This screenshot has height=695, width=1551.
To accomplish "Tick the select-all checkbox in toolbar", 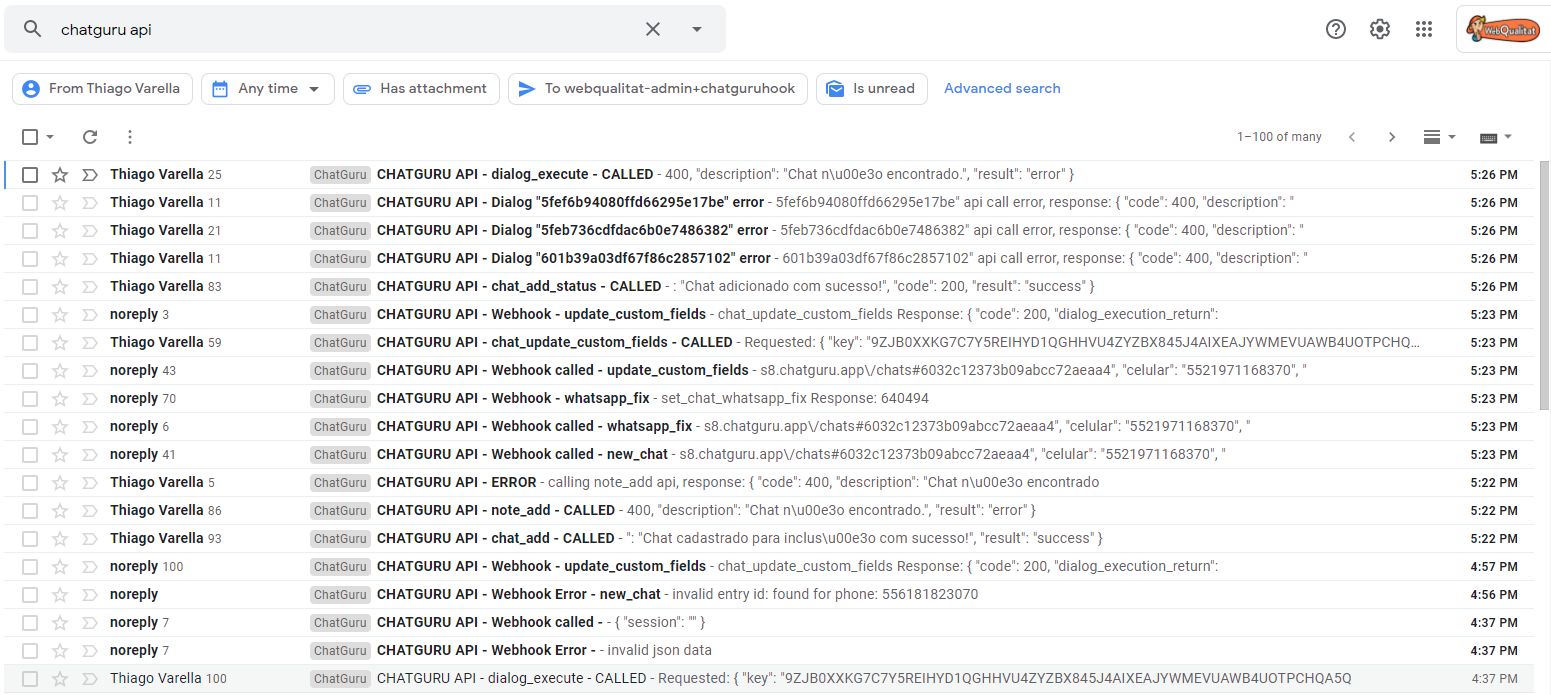I will point(30,137).
